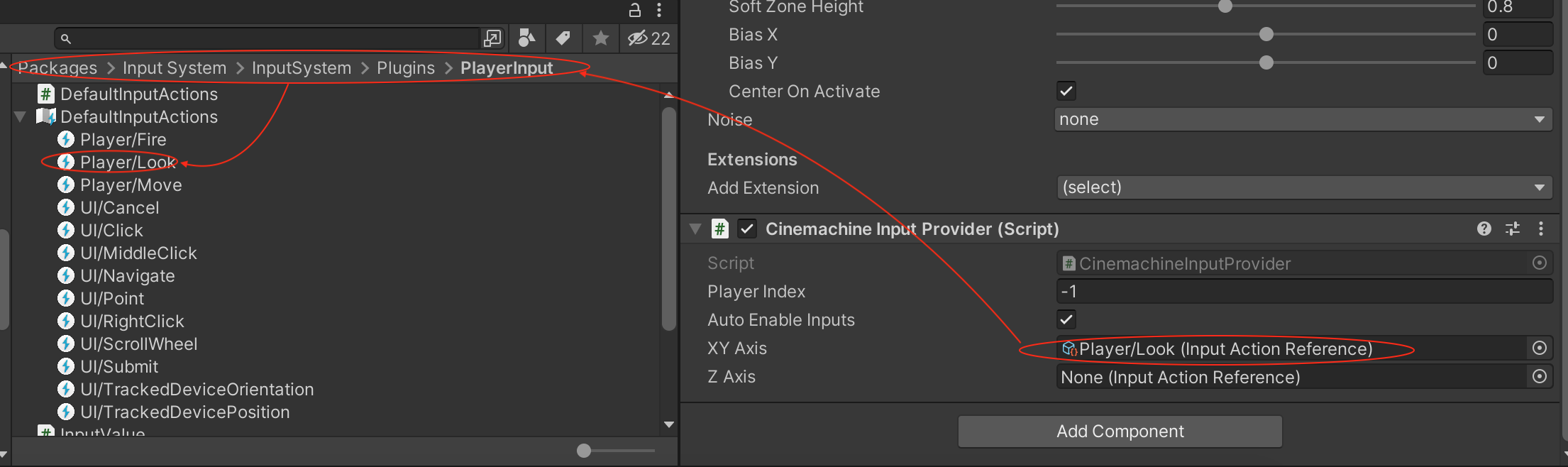Screen dimensions: 1568x467
Task: Click the Bias X slider handle
Action: (1266, 34)
